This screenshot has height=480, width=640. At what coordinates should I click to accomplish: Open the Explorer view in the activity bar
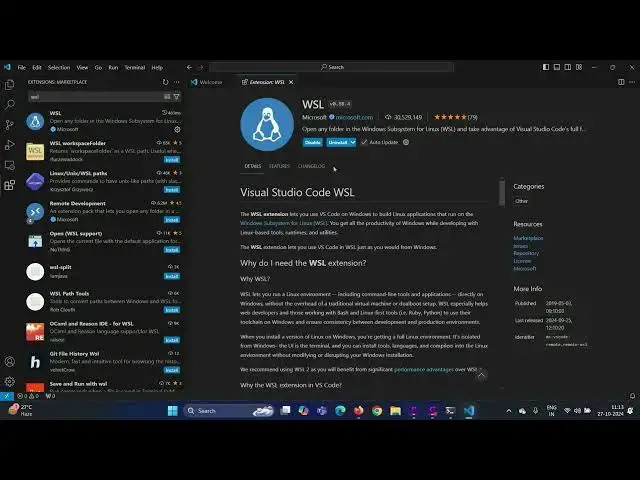click(9, 84)
